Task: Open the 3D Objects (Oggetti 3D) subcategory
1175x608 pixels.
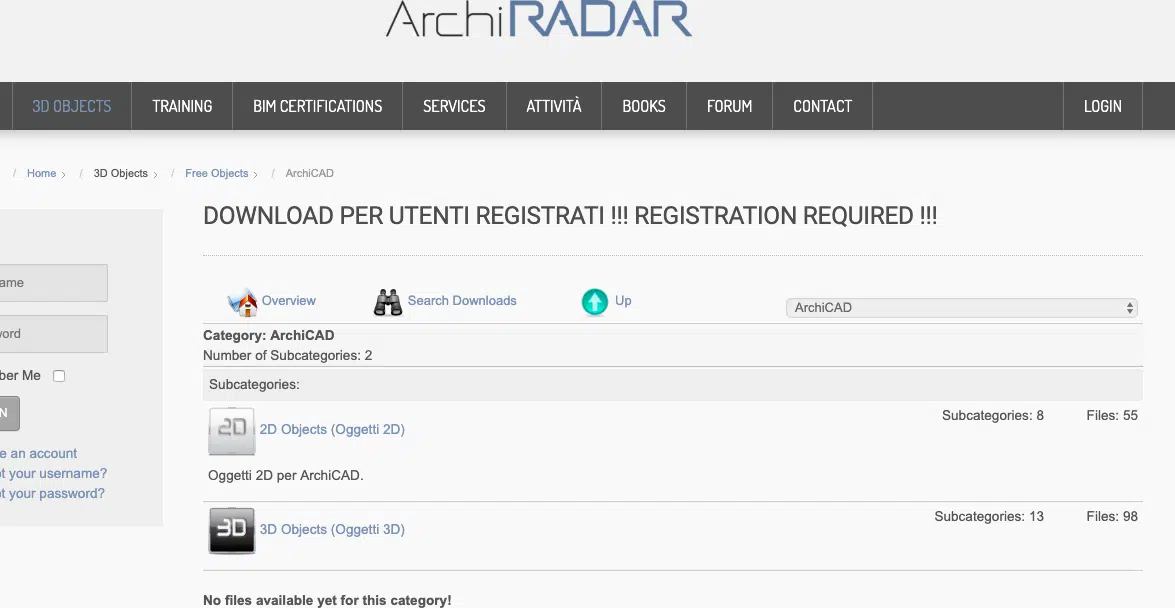Action: pyautogui.click(x=332, y=529)
